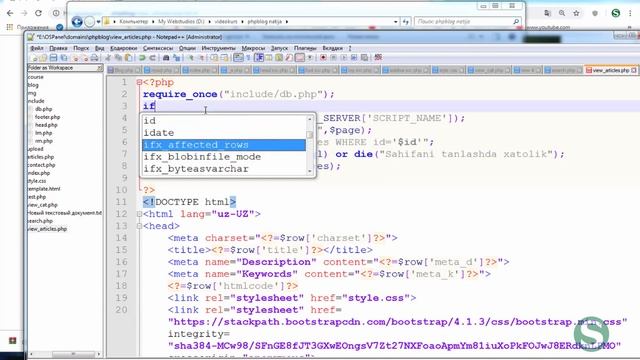The height and width of the screenshot is (360, 640).
Task: Open search.php in the workspace tree
Action: 40,221
